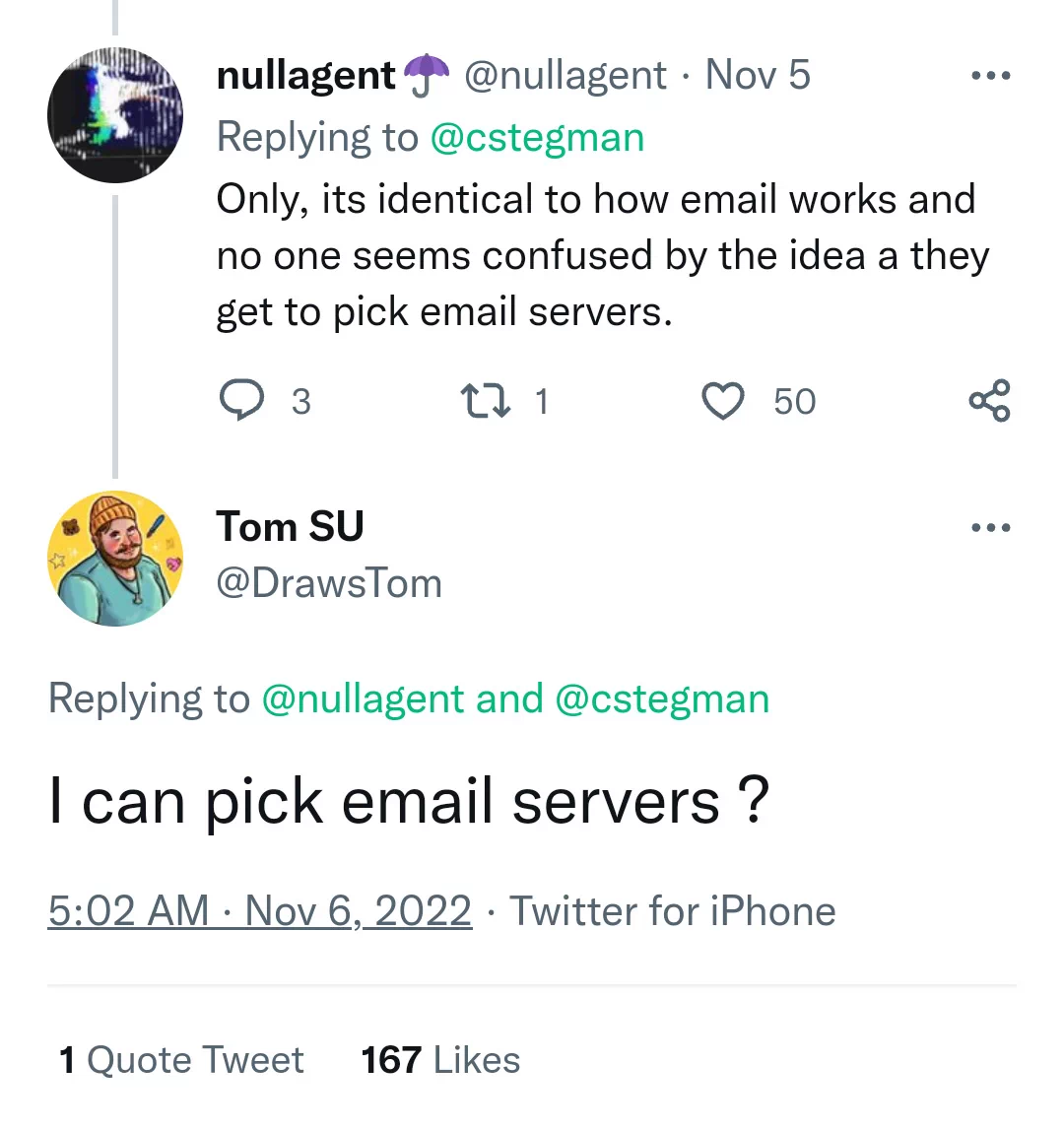This screenshot has height=1130, width=1064.
Task: Open reply on nullagent's tweet
Action: coord(242,400)
